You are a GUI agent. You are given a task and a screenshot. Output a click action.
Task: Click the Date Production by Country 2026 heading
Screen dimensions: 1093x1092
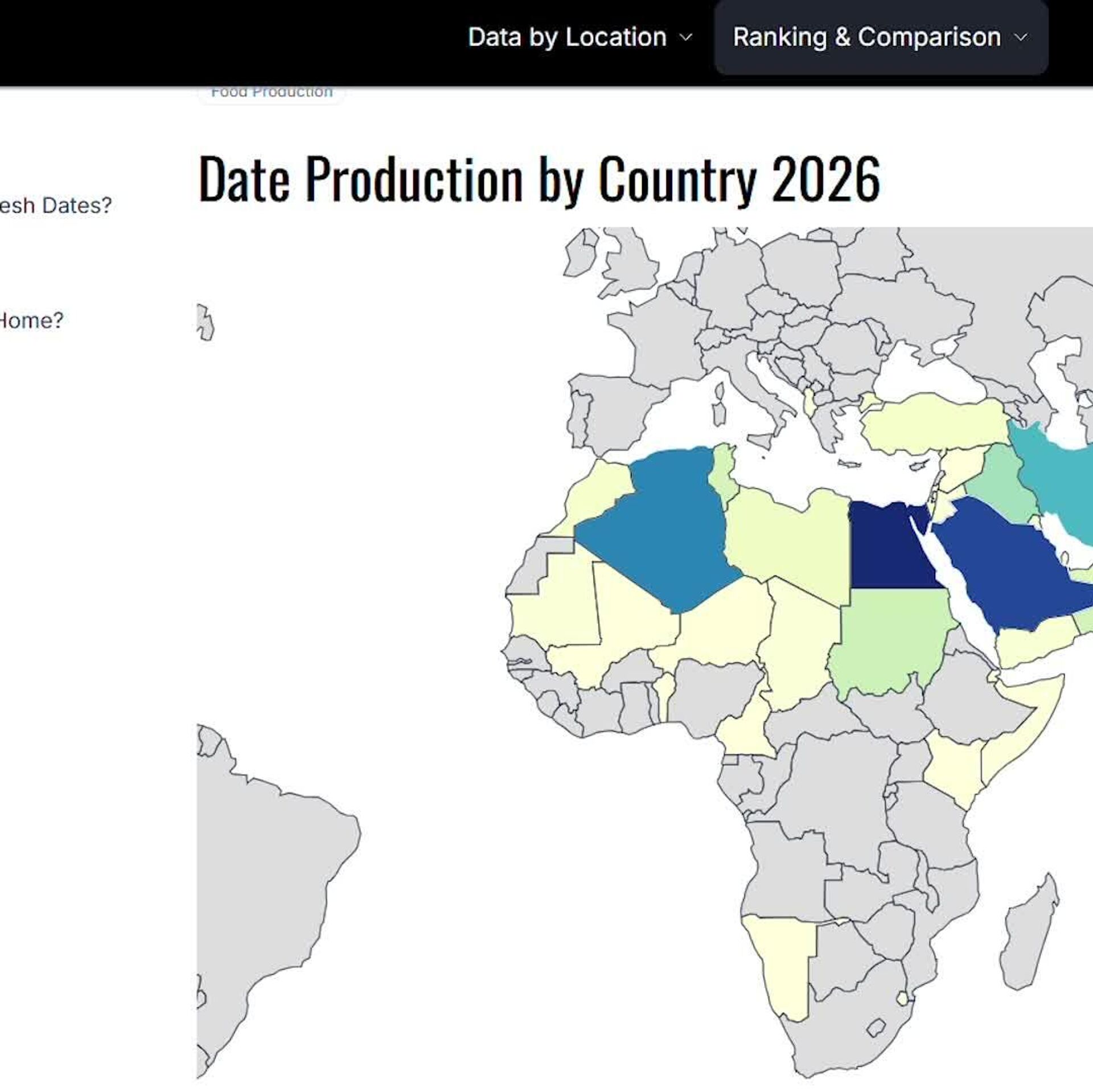539,179
